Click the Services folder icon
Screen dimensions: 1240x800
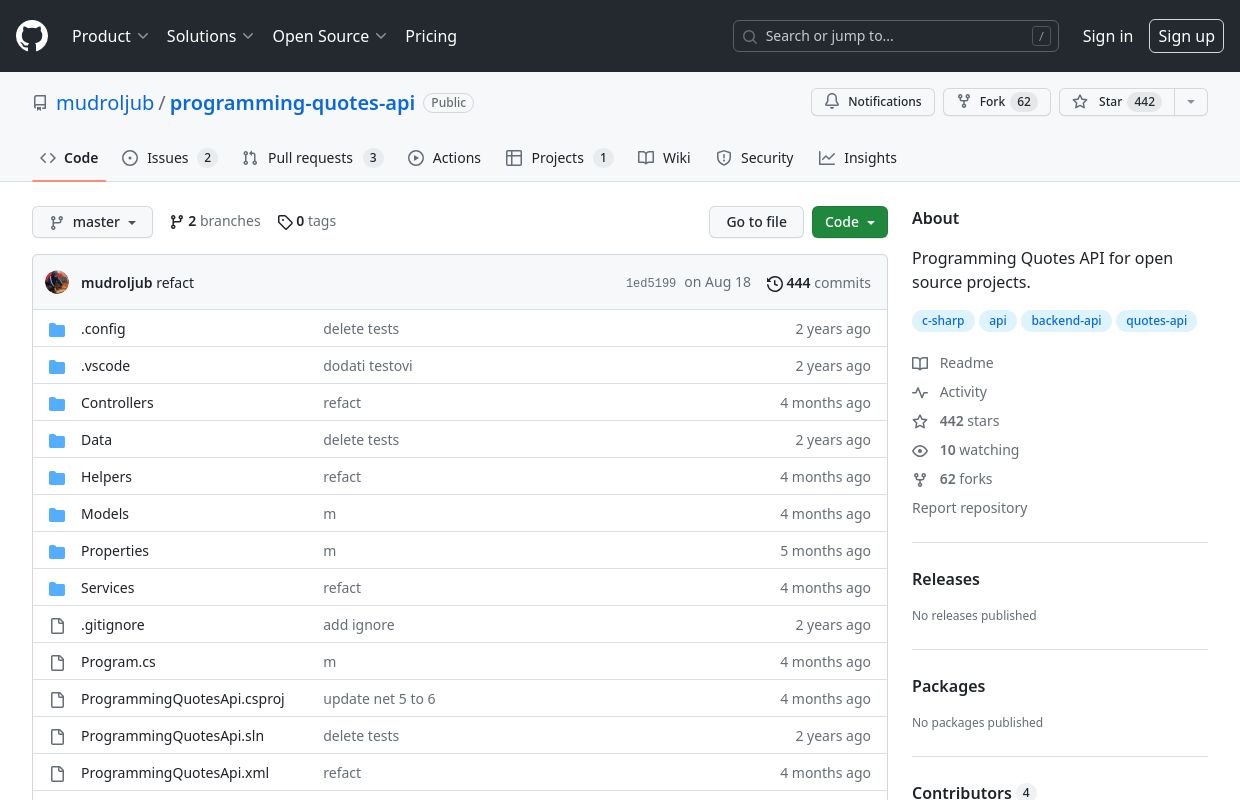[57, 588]
